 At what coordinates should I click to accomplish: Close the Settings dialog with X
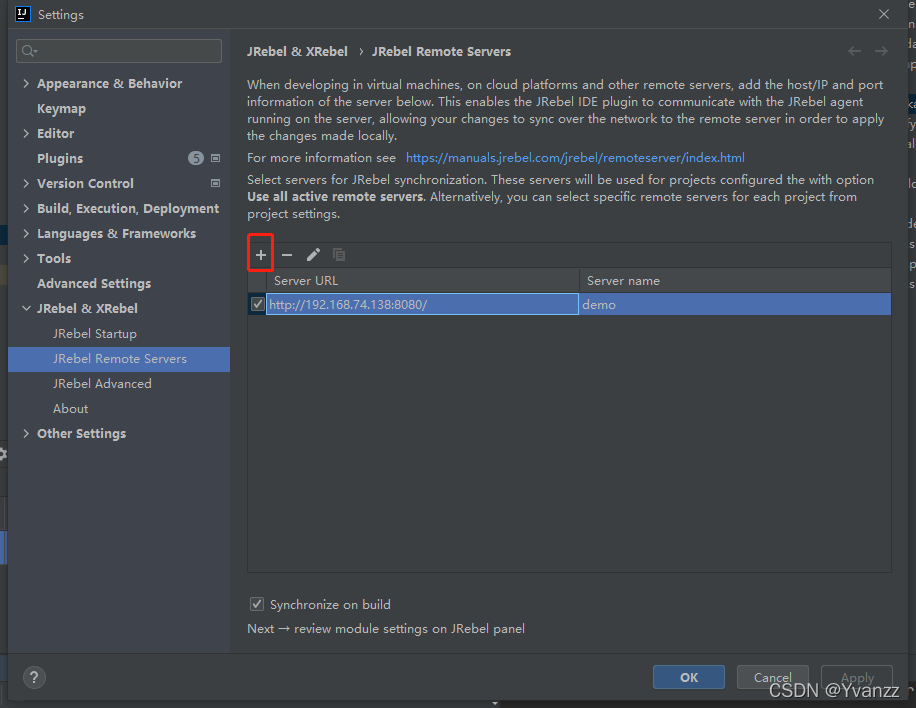tap(884, 14)
